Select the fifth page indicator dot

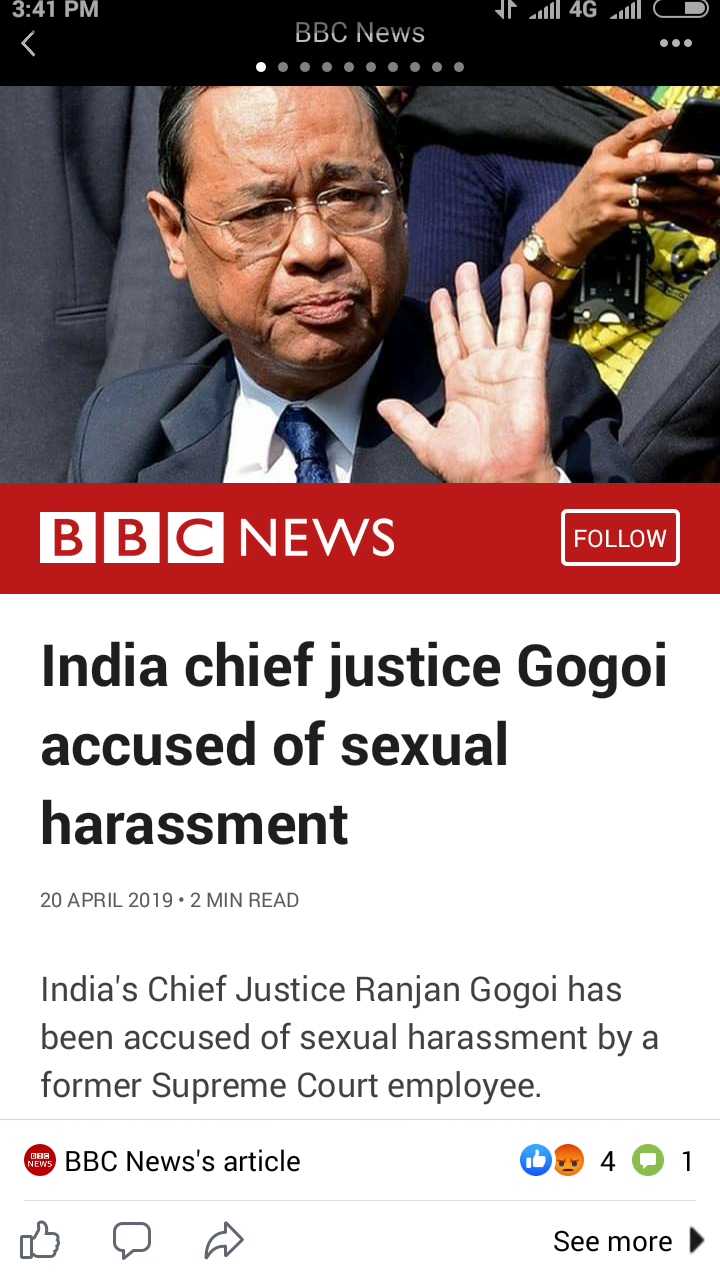tap(349, 67)
